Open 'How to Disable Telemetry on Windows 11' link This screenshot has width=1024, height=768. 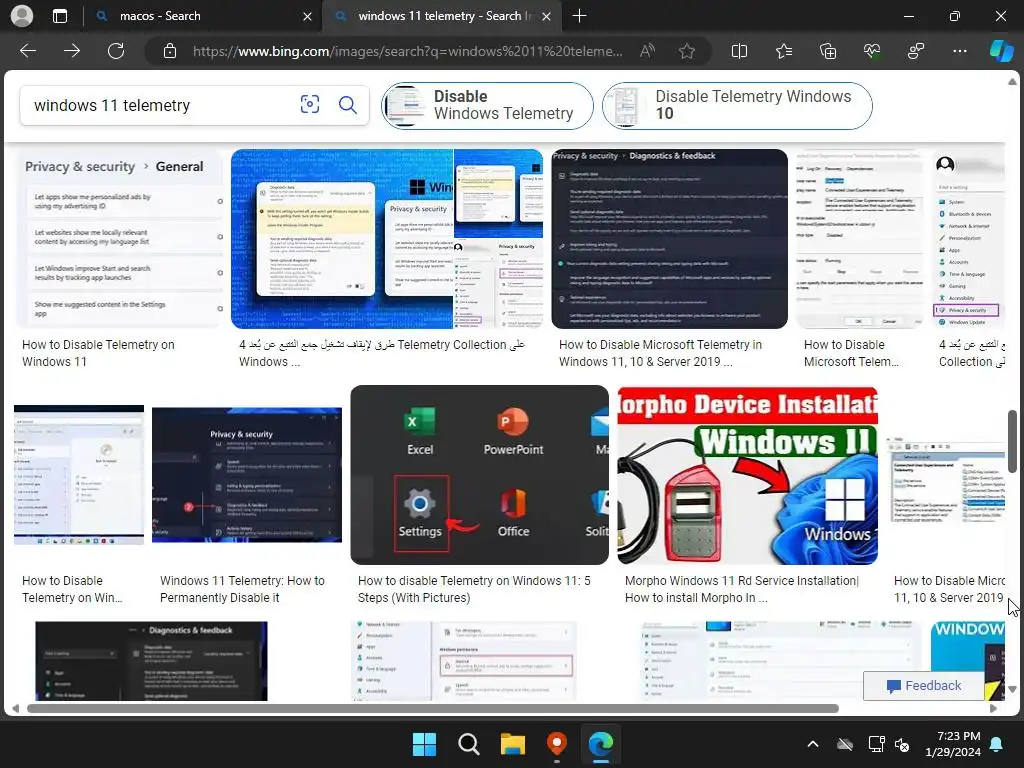coord(98,353)
